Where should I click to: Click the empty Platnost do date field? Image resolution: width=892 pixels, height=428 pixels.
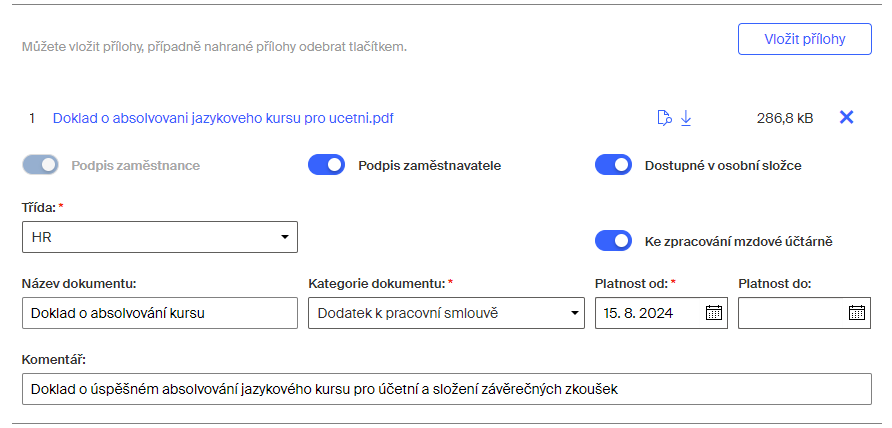pyautogui.click(x=804, y=313)
